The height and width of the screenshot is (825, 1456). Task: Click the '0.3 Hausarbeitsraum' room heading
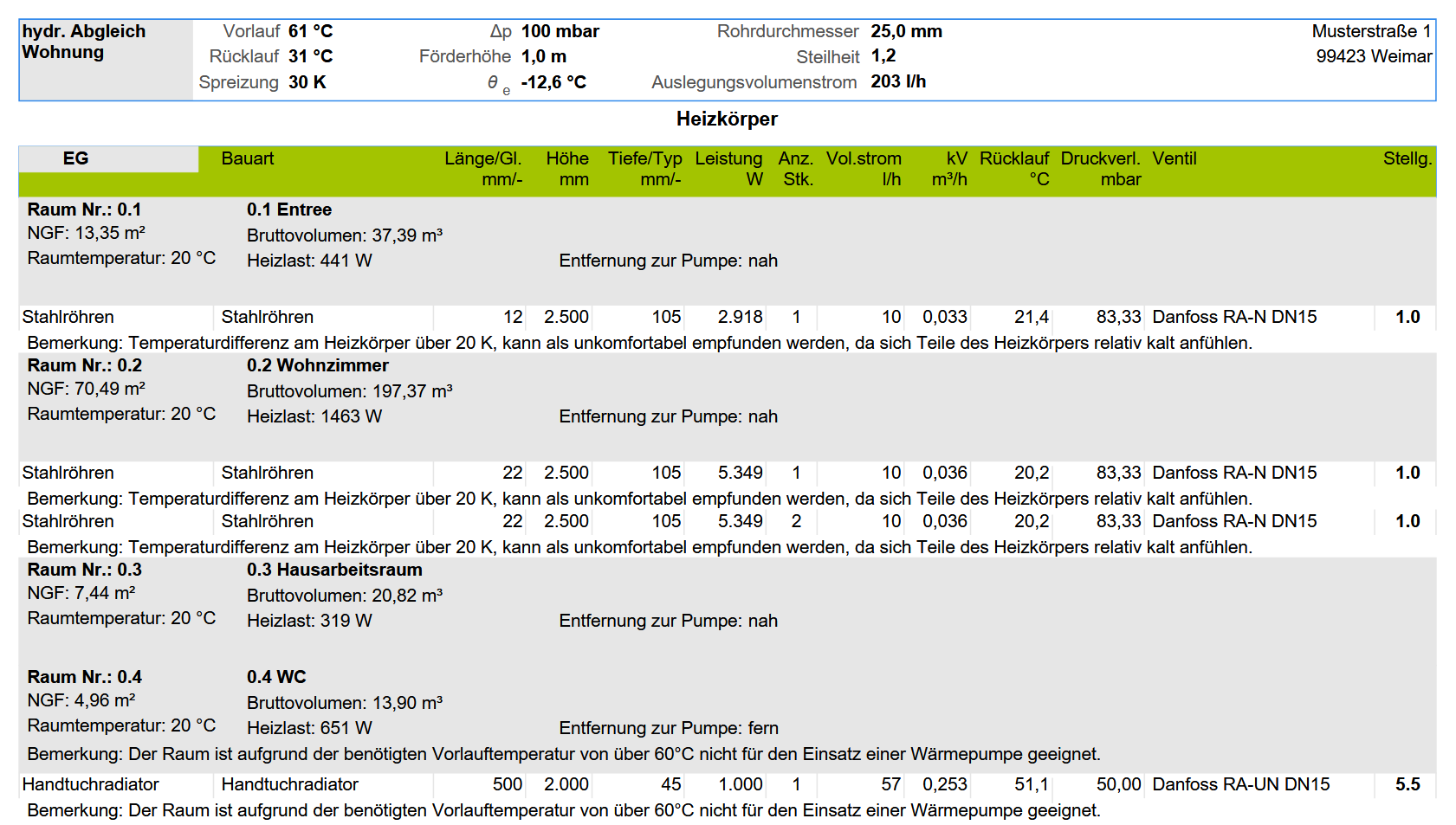click(x=334, y=570)
